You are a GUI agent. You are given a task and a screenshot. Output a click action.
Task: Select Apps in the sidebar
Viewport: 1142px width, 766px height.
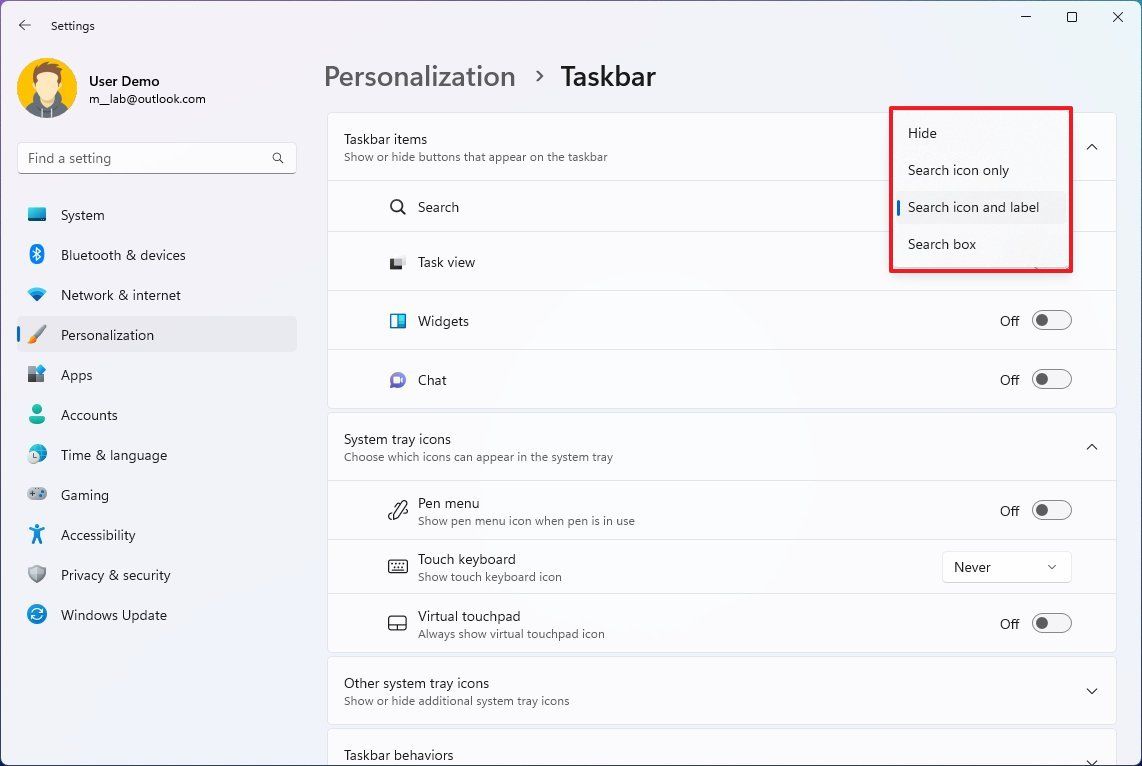click(x=75, y=375)
